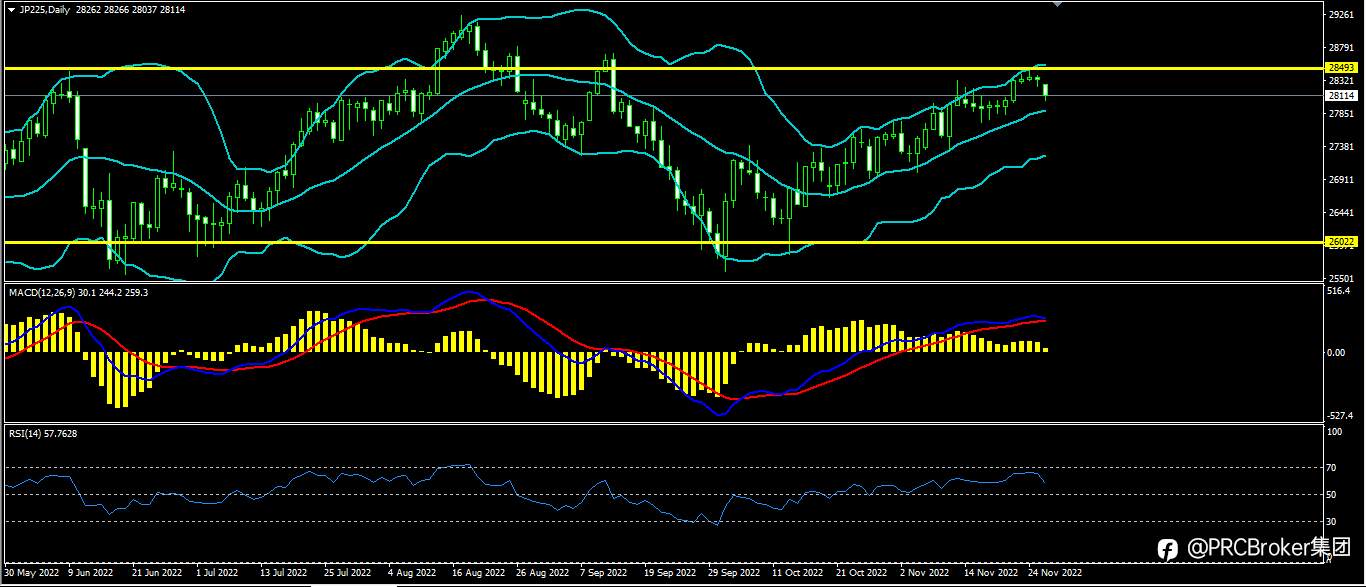The width and height of the screenshot is (1366, 587).
Task: Click the JP225,Daily chart title text
Action: pyautogui.click(x=45, y=9)
